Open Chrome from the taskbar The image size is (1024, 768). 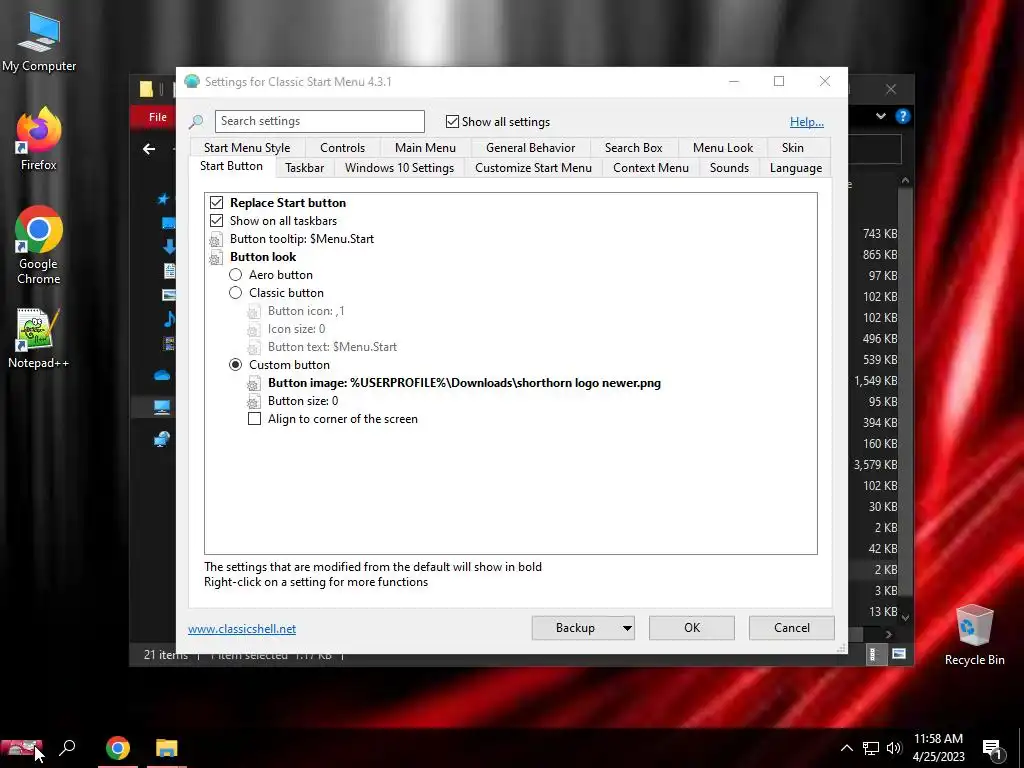click(118, 748)
